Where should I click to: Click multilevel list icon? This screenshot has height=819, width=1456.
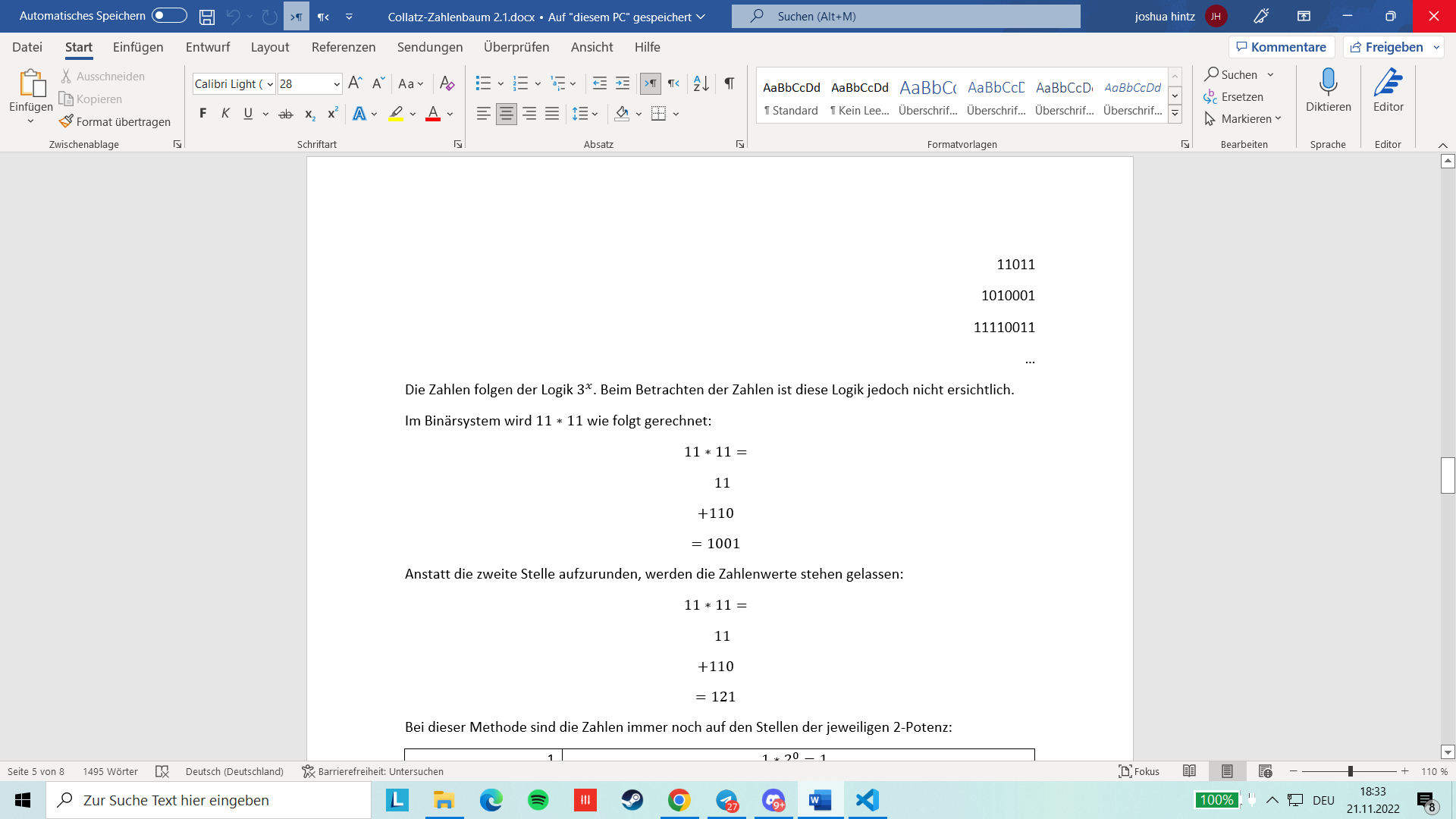pyautogui.click(x=557, y=83)
